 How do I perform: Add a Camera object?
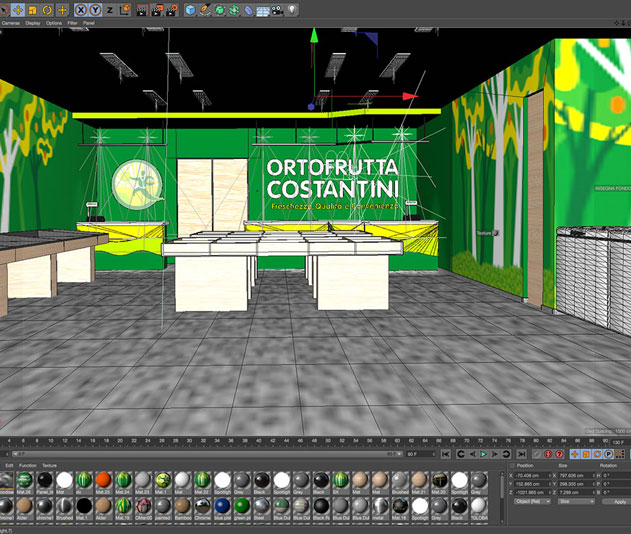click(x=277, y=10)
